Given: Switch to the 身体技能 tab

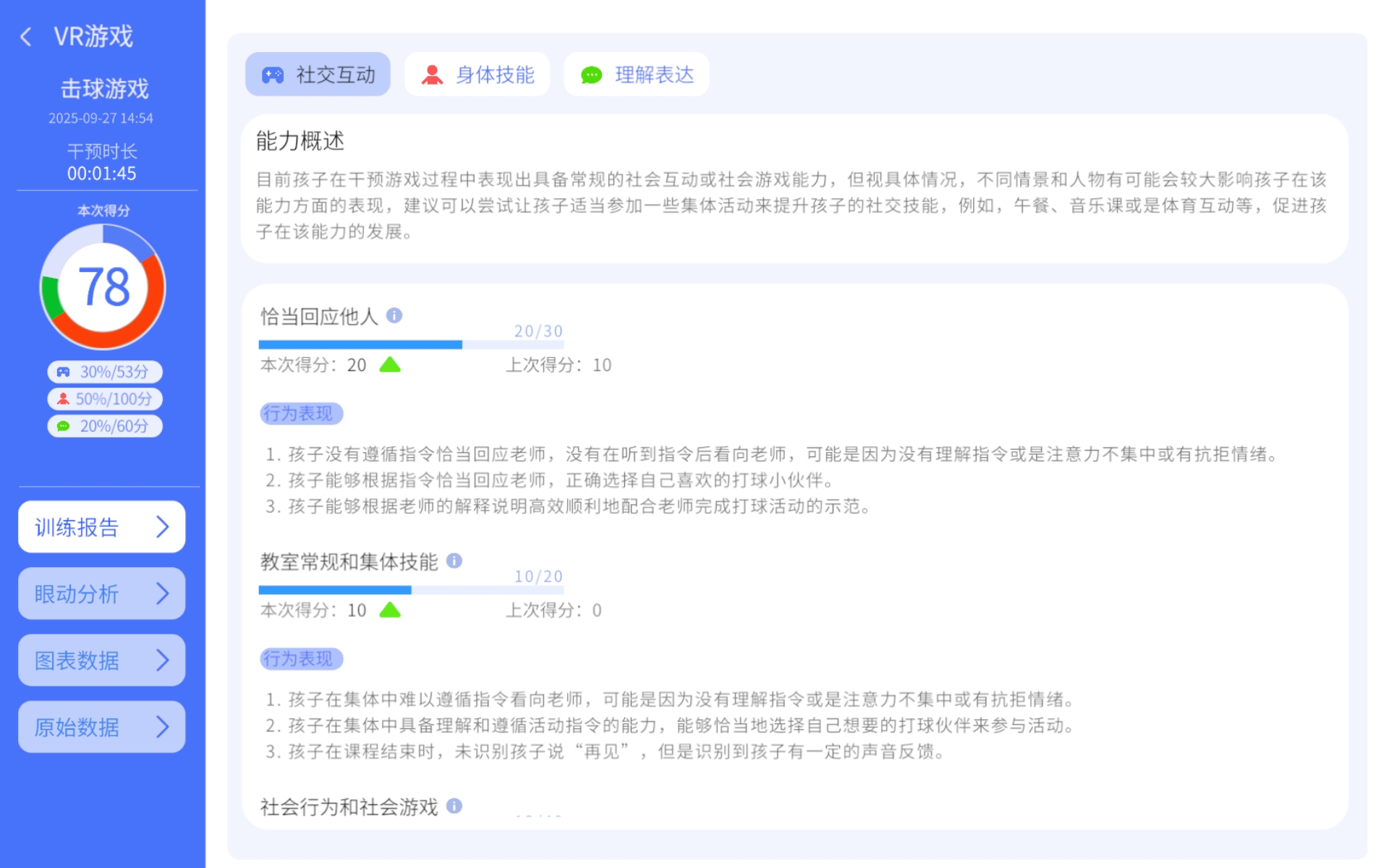Looking at the screenshot, I should click(x=477, y=74).
